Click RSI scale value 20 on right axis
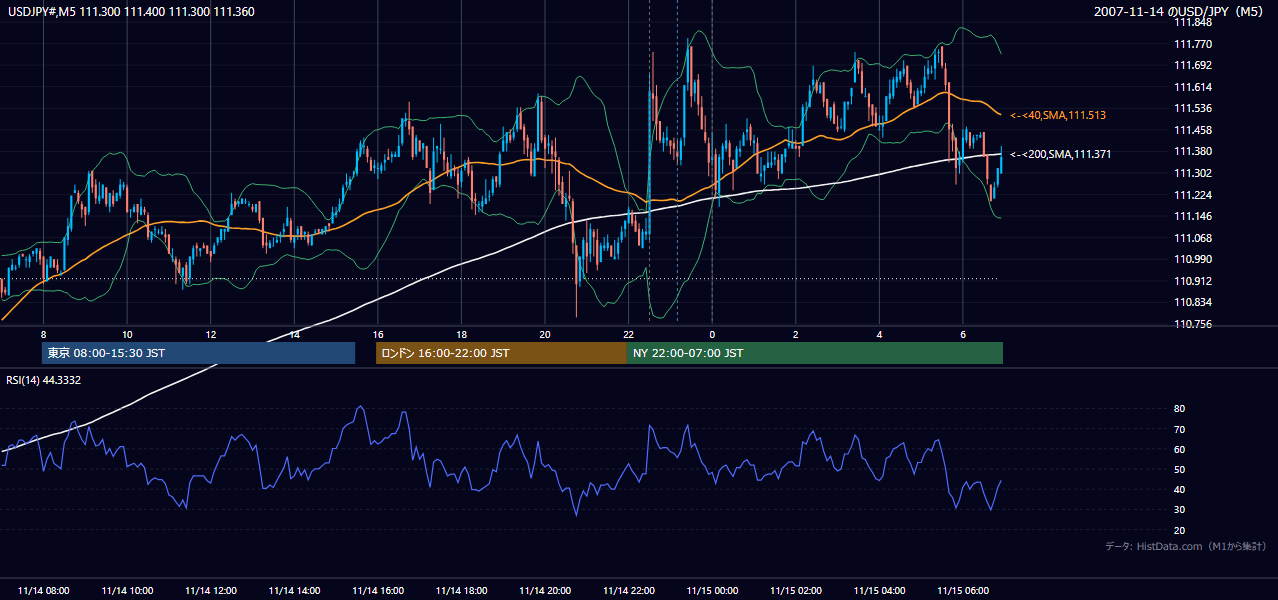 tap(1179, 530)
